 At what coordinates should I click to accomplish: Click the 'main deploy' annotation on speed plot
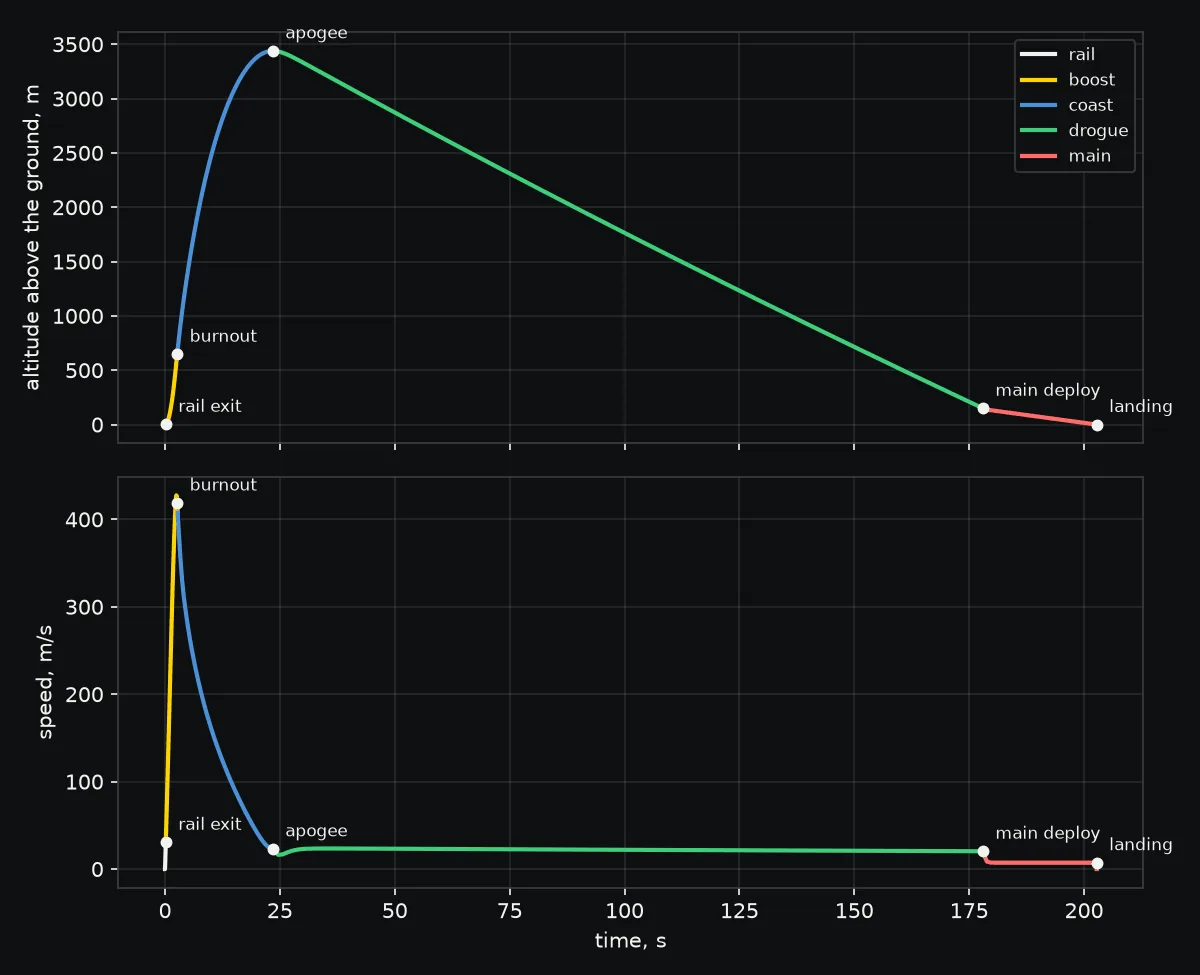tap(1047, 834)
